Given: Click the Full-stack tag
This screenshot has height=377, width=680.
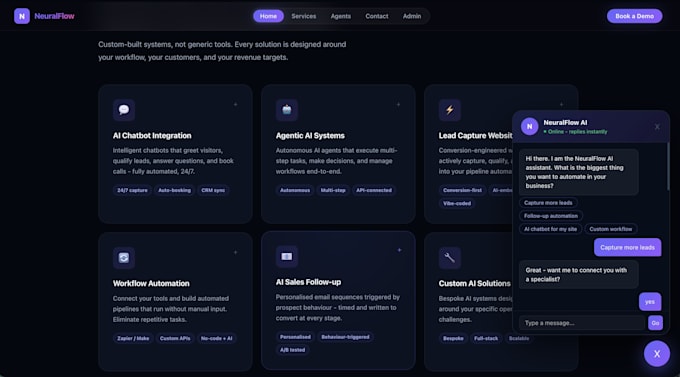Looking at the screenshot, I should click(x=486, y=338).
